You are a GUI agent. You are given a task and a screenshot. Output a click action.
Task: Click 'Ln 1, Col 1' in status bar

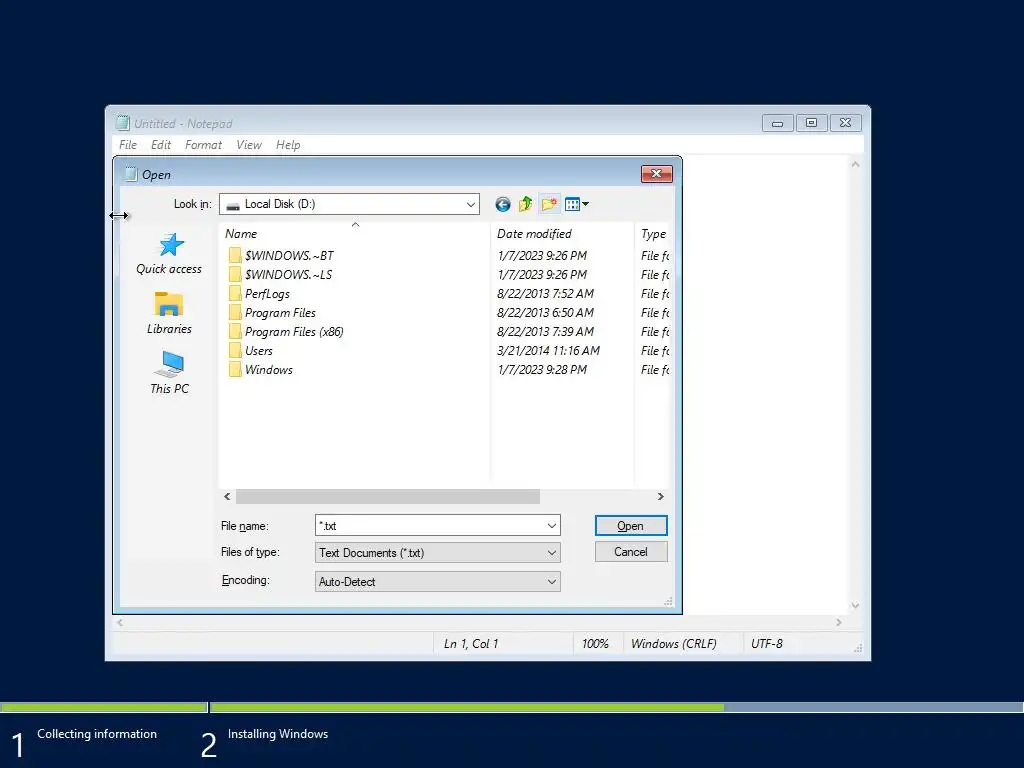tap(471, 644)
